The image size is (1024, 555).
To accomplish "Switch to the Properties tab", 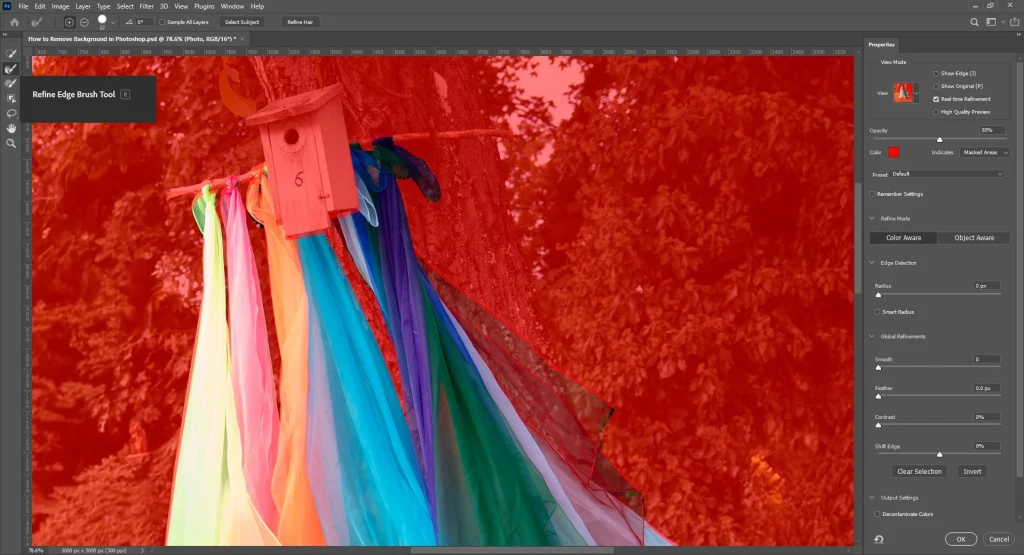I will coord(882,45).
